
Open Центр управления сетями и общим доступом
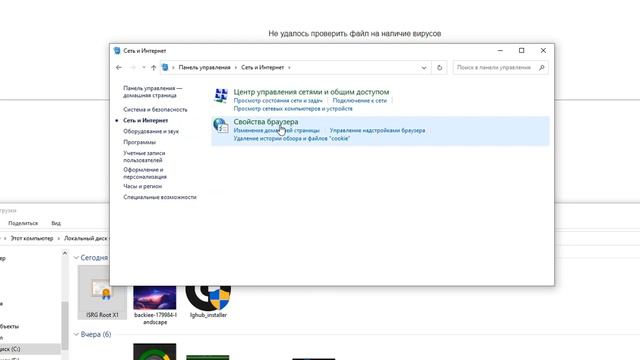coord(311,92)
